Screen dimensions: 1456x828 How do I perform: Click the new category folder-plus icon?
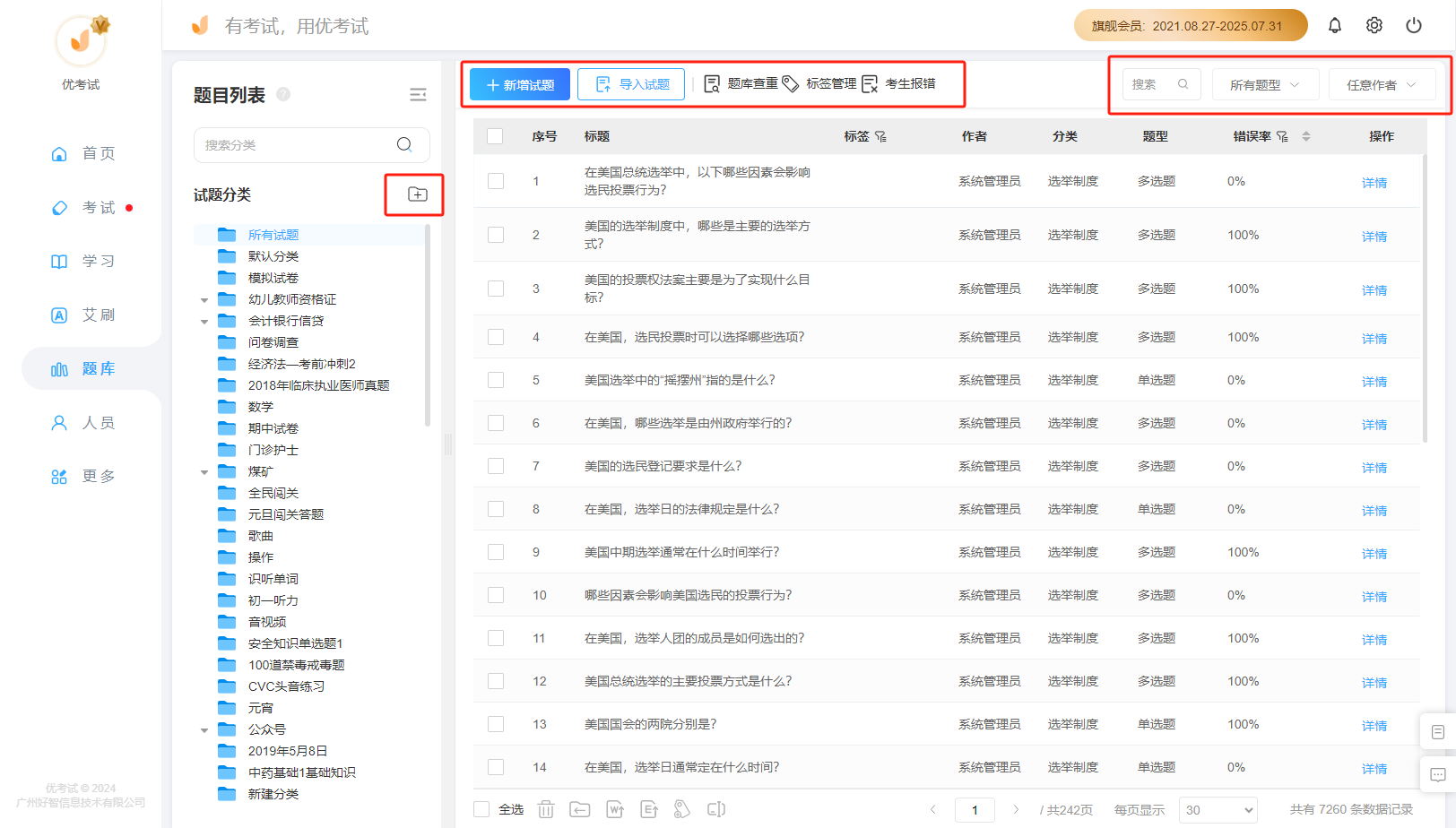[x=418, y=194]
